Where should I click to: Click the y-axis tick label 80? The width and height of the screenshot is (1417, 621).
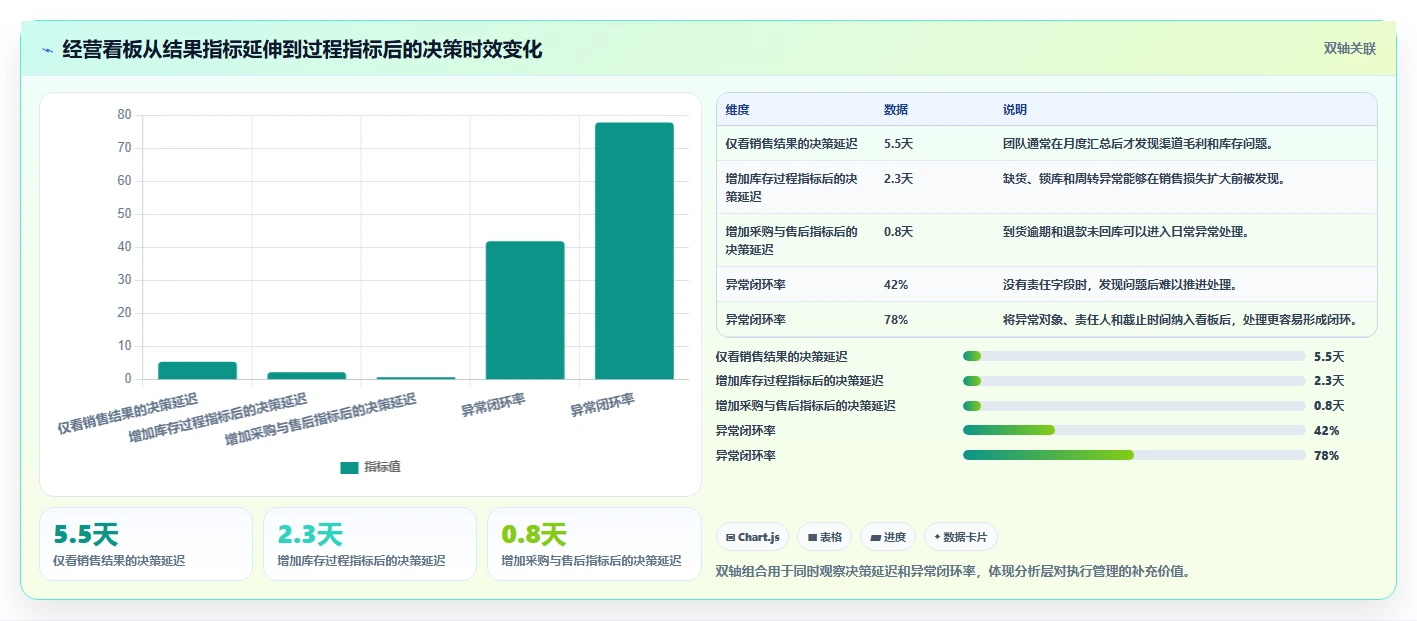[124, 115]
